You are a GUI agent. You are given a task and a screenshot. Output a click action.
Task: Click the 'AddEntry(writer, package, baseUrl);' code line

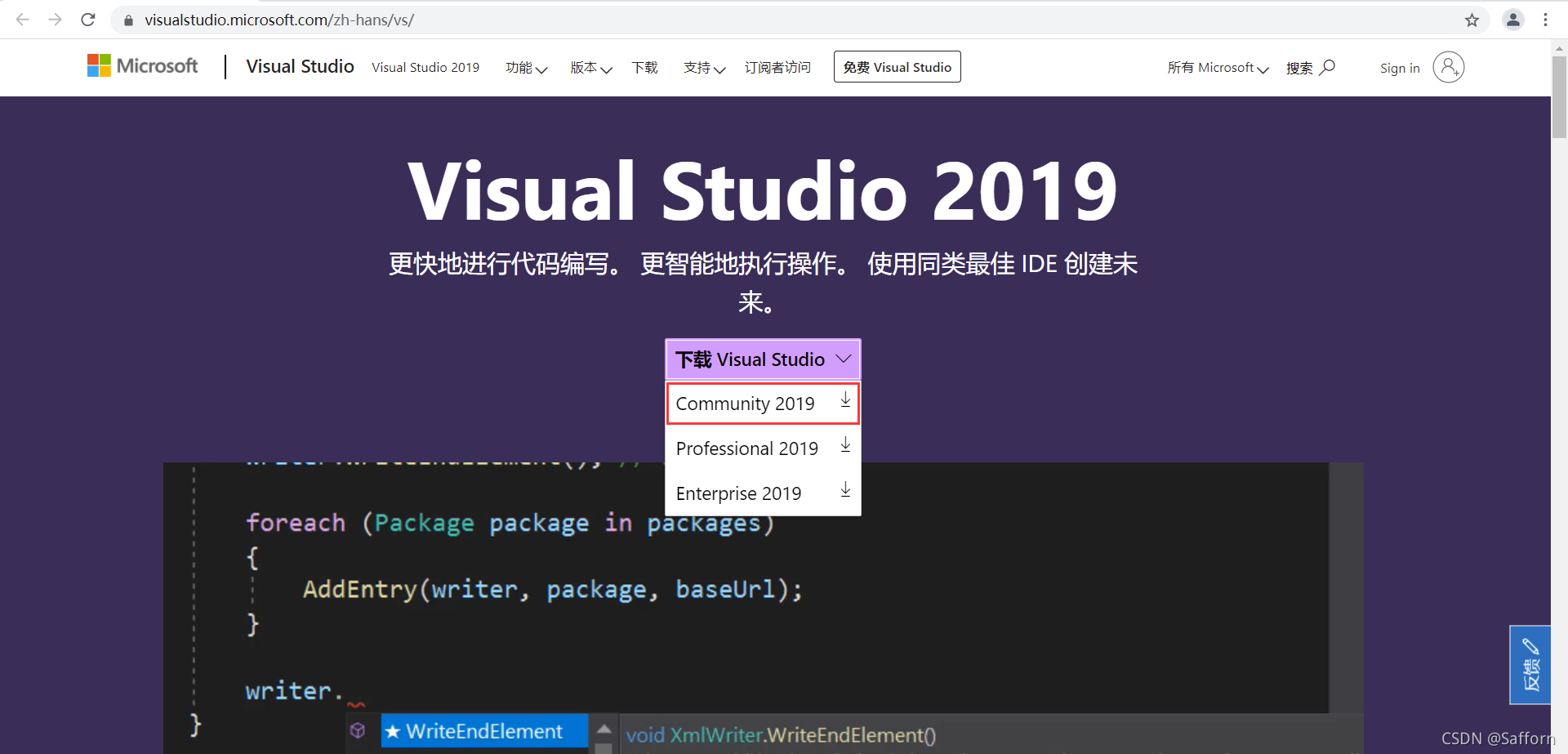553,589
